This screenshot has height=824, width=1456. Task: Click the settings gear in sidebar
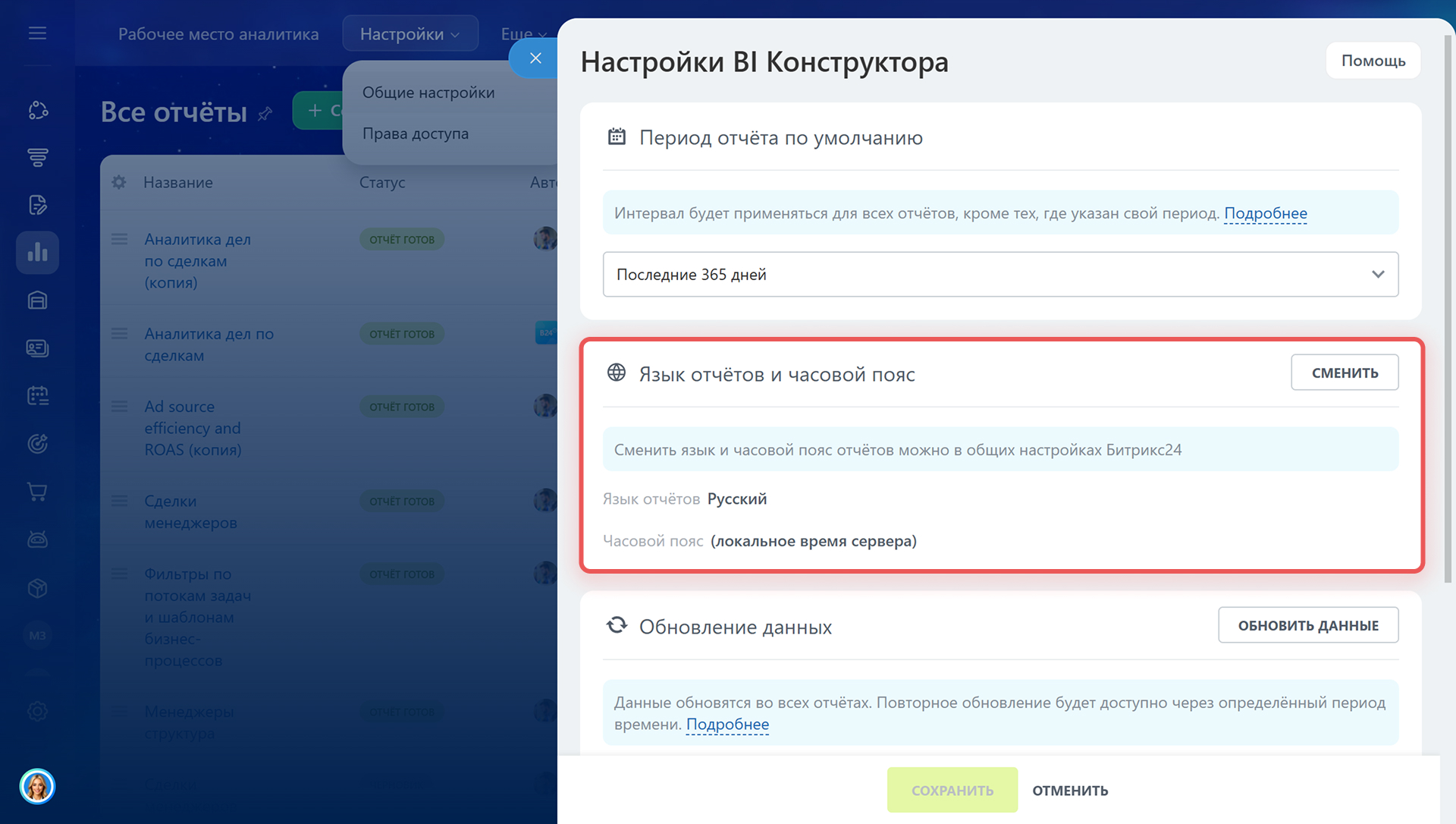pyautogui.click(x=37, y=711)
